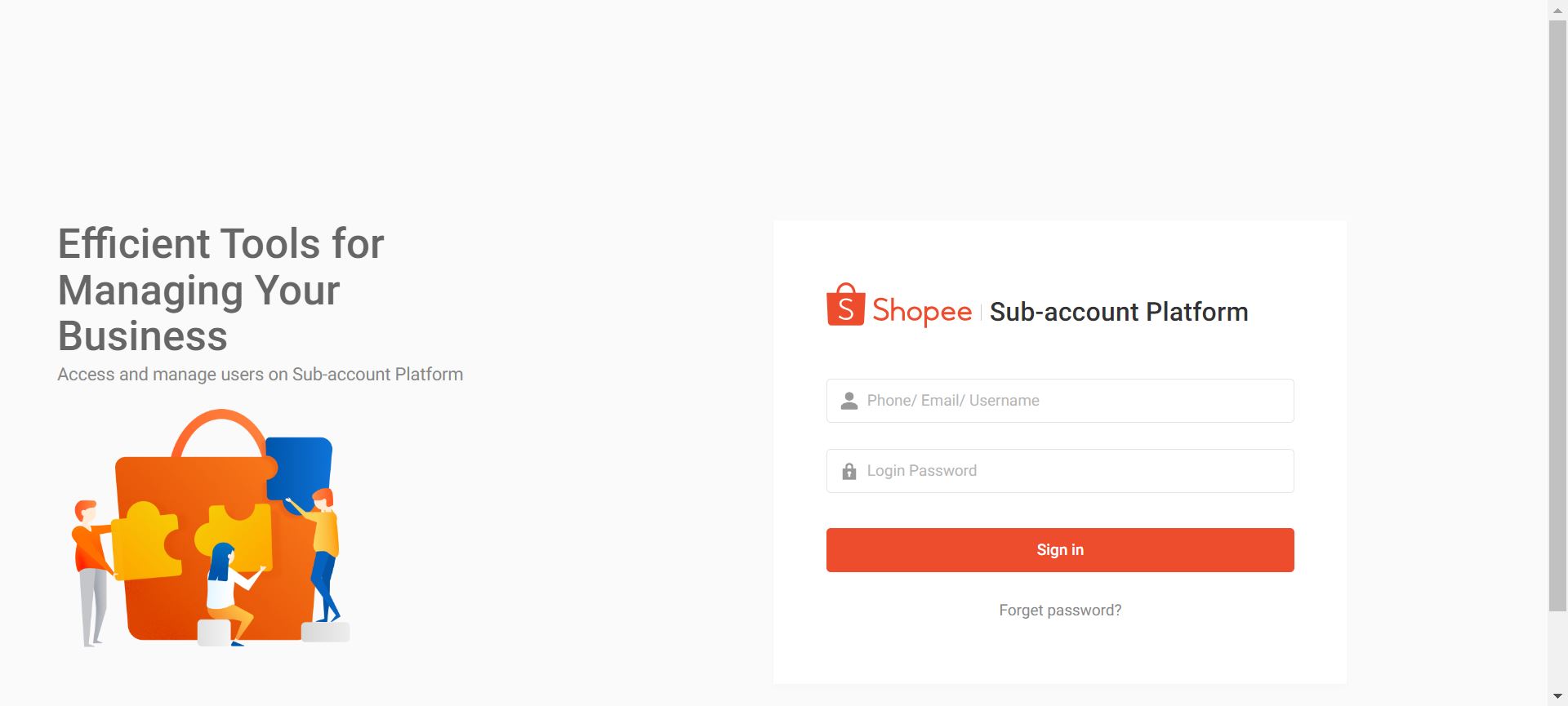This screenshot has height=706, width=1568.
Task: Click the Efficient Tools headline
Action: coord(220,290)
